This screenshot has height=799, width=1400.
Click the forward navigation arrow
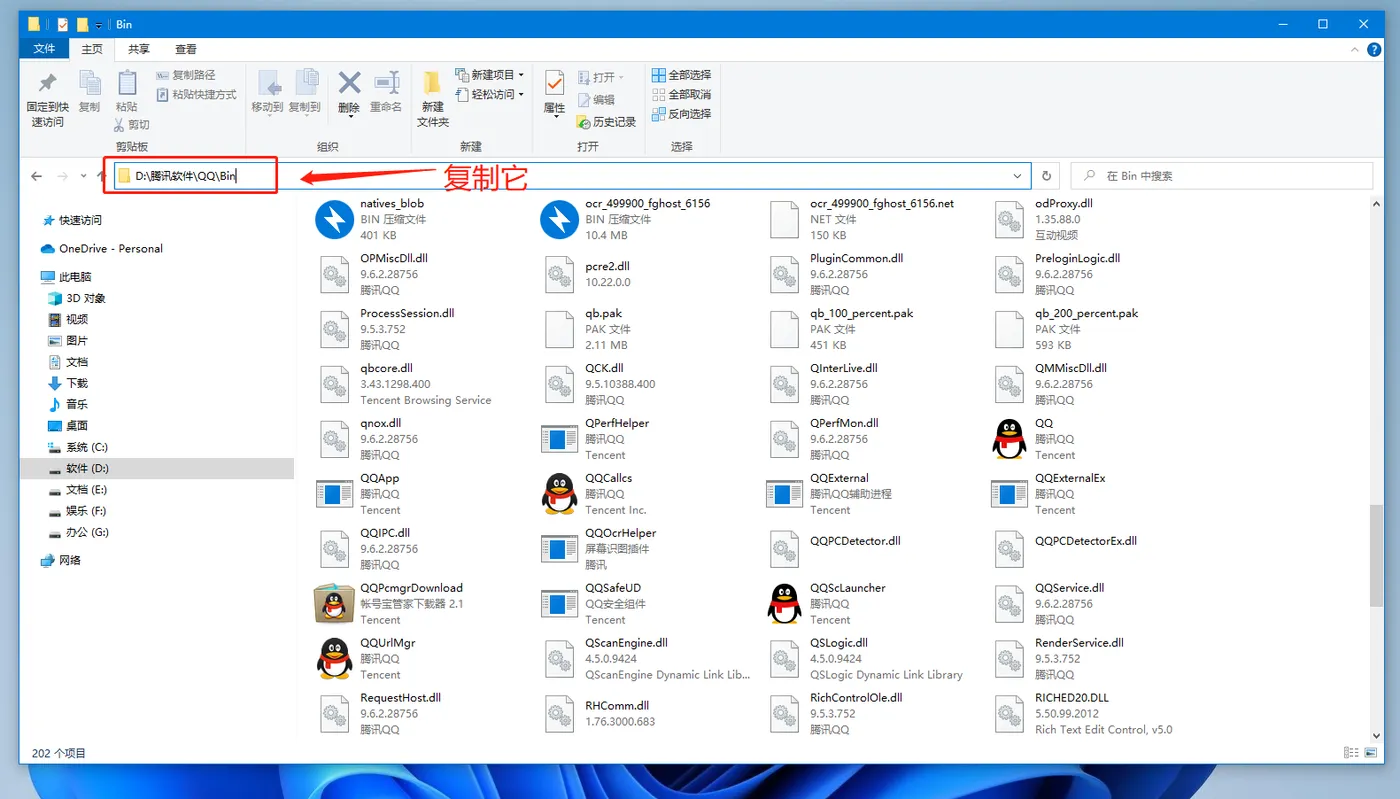(63, 176)
